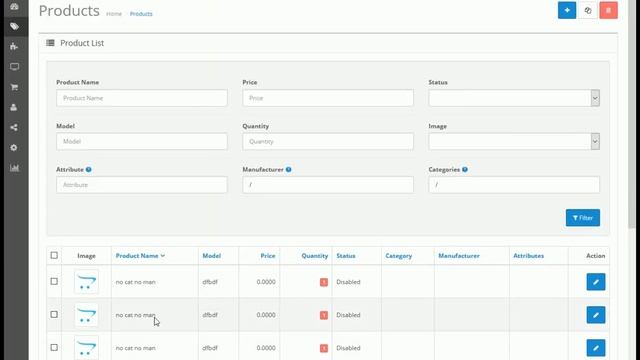The image size is (640, 360).
Task: Open the Design monitor icon in sidebar
Action: [x=14, y=67]
